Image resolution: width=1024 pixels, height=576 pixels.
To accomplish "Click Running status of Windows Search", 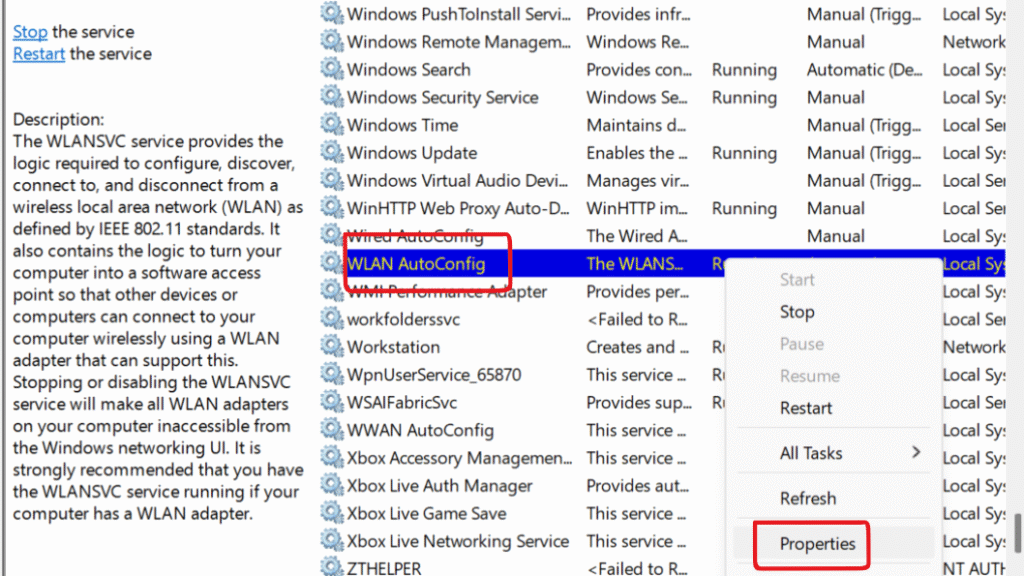I will pyautogui.click(x=744, y=69).
